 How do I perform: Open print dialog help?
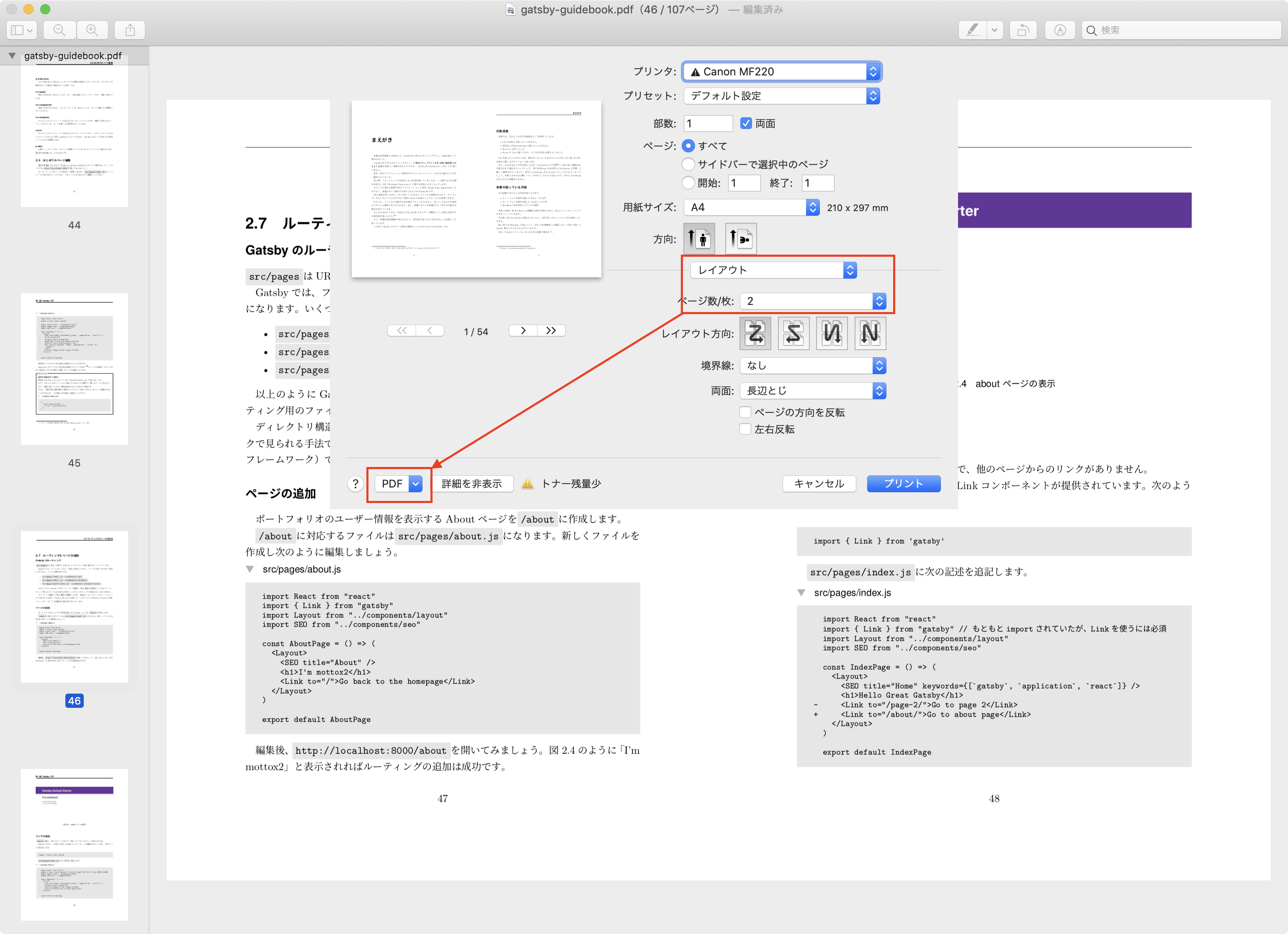tap(355, 483)
